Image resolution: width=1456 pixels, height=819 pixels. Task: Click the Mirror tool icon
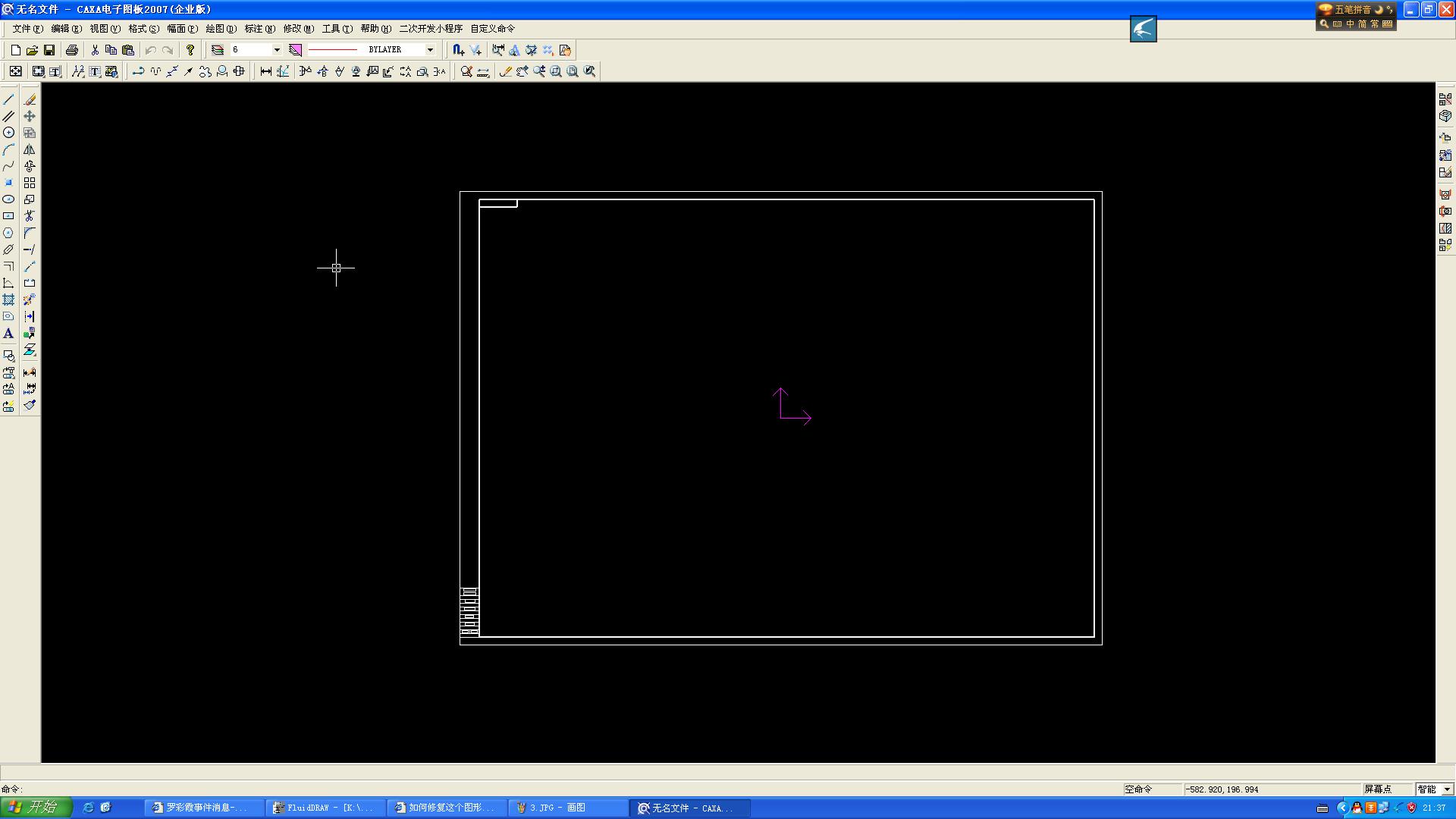[x=30, y=149]
